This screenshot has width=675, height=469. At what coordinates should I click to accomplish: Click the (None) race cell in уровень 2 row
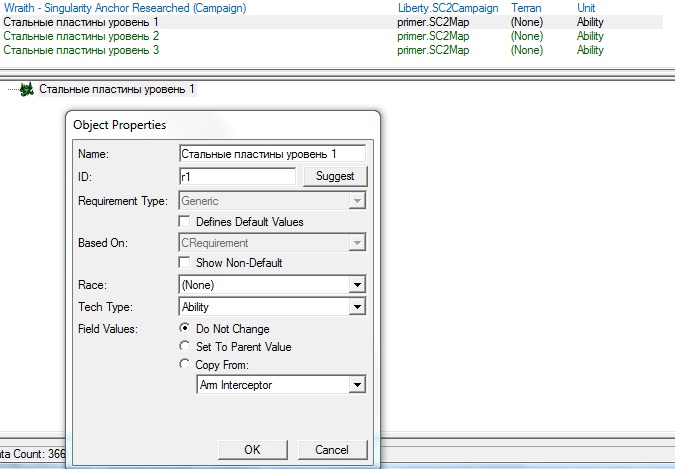[527, 36]
